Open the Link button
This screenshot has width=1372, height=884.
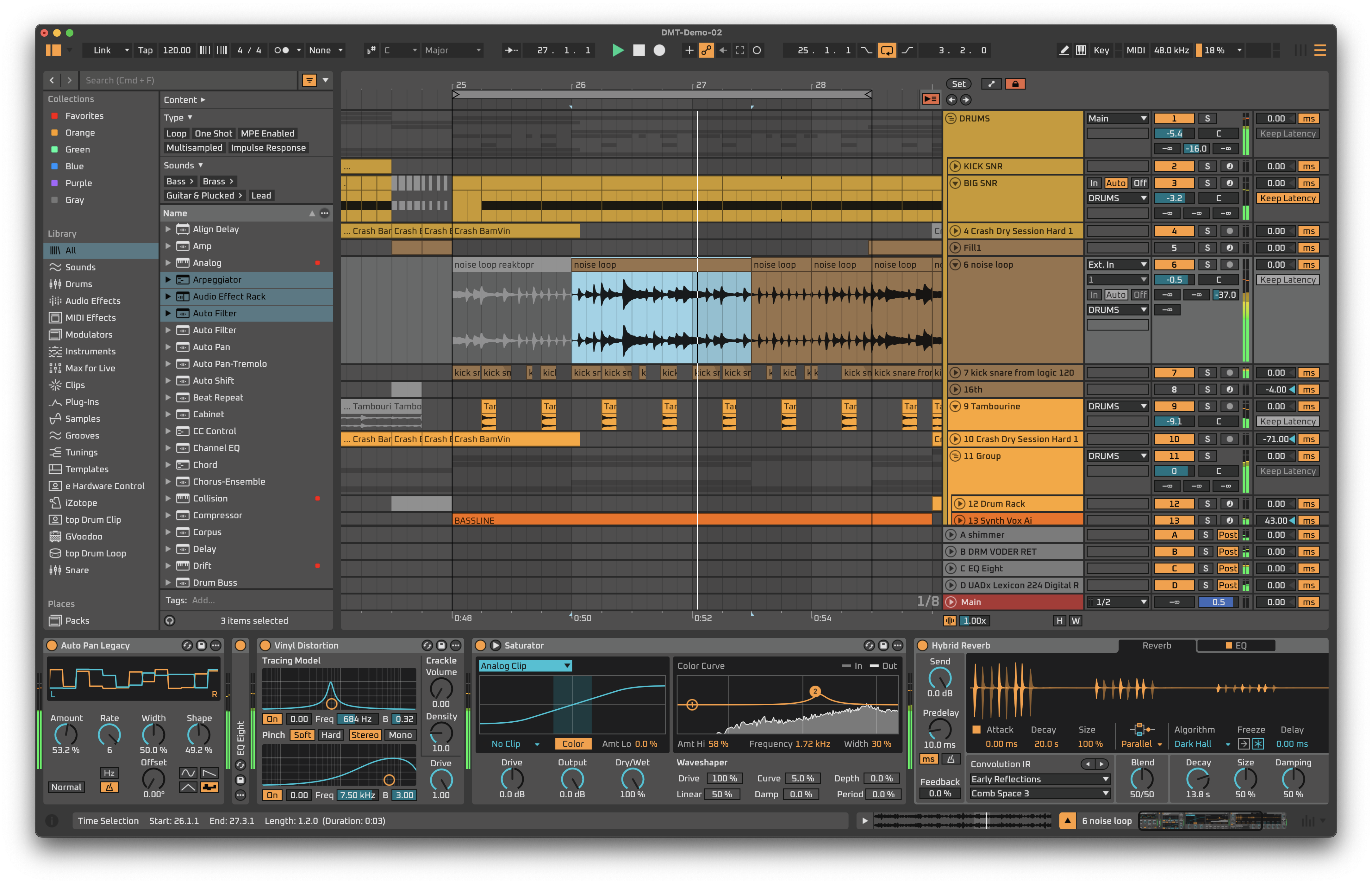[x=102, y=51]
